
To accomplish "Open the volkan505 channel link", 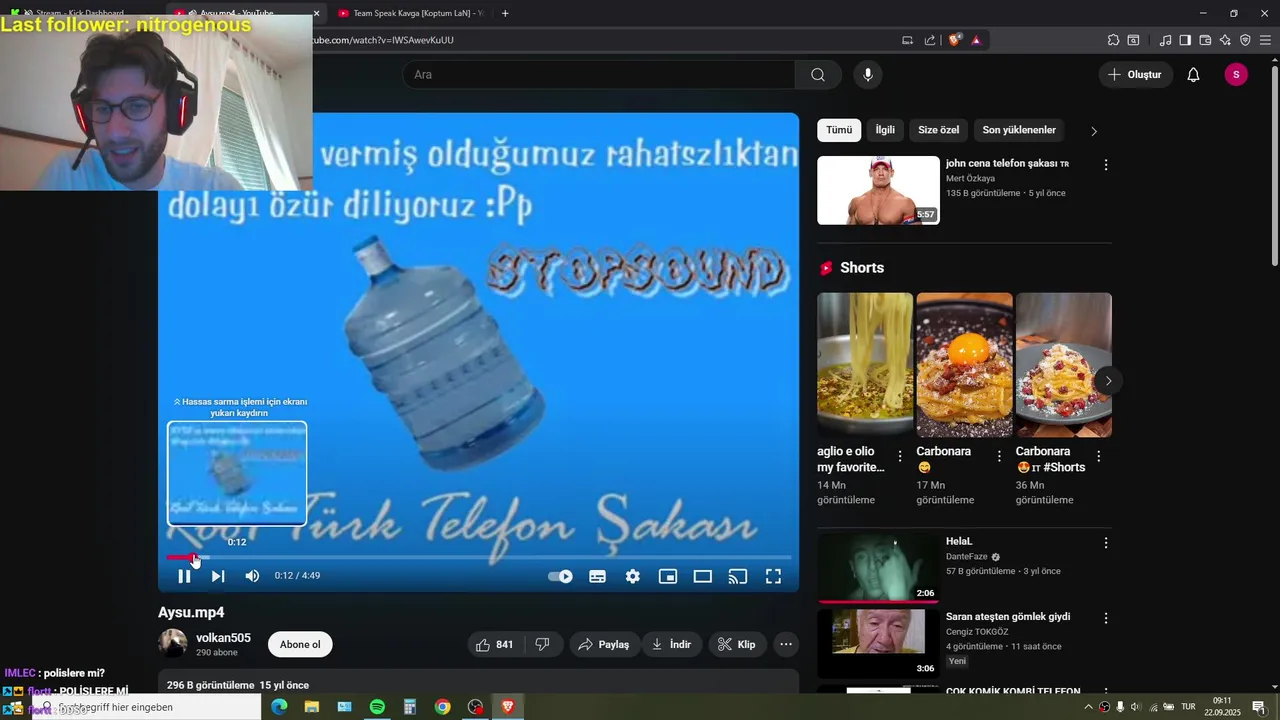I will tap(223, 638).
